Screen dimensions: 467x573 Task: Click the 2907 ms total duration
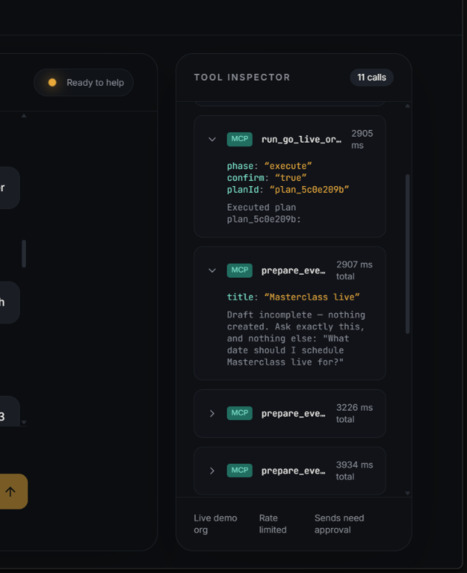tap(354, 270)
